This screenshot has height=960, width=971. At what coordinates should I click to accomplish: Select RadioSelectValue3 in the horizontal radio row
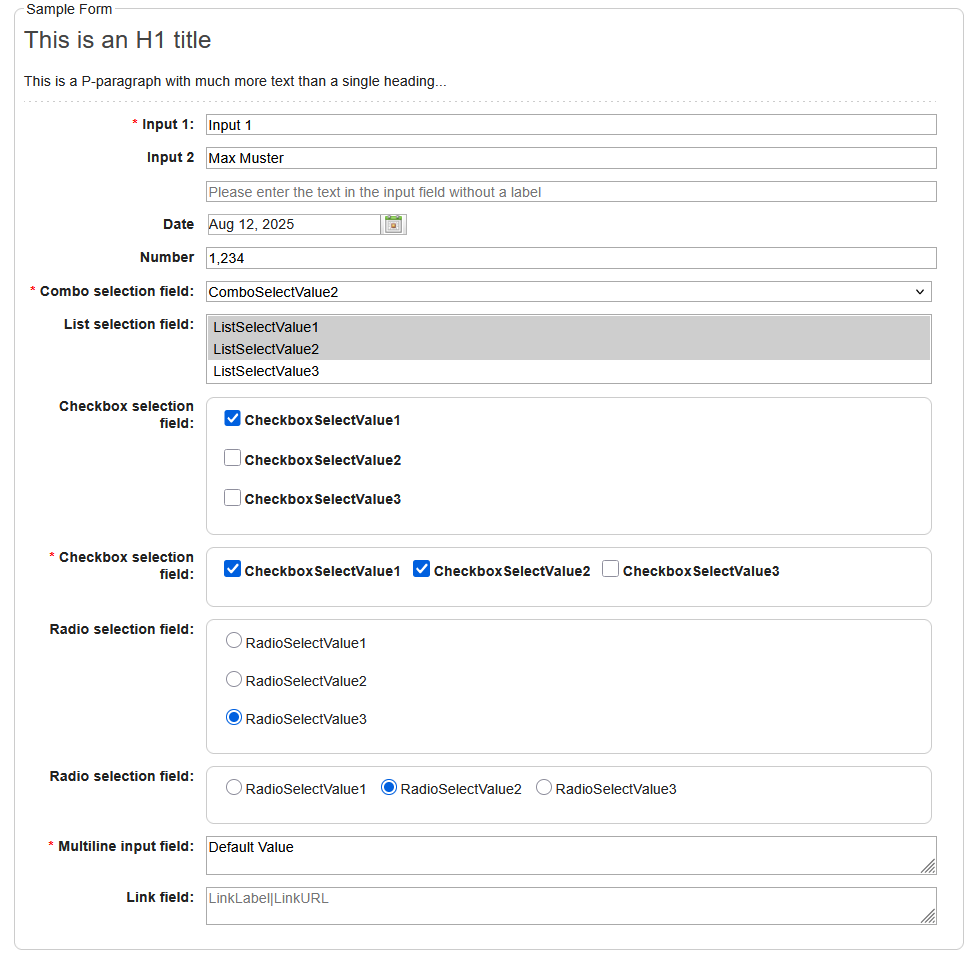544,788
